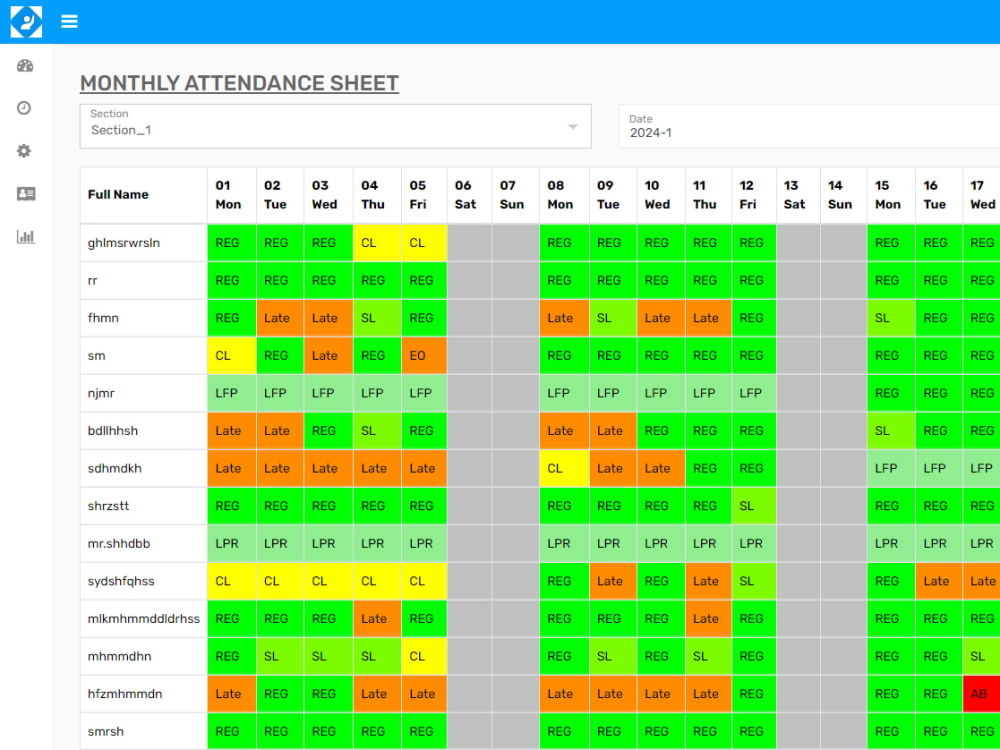Click the name rr
1000x750 pixels.
(x=92, y=281)
